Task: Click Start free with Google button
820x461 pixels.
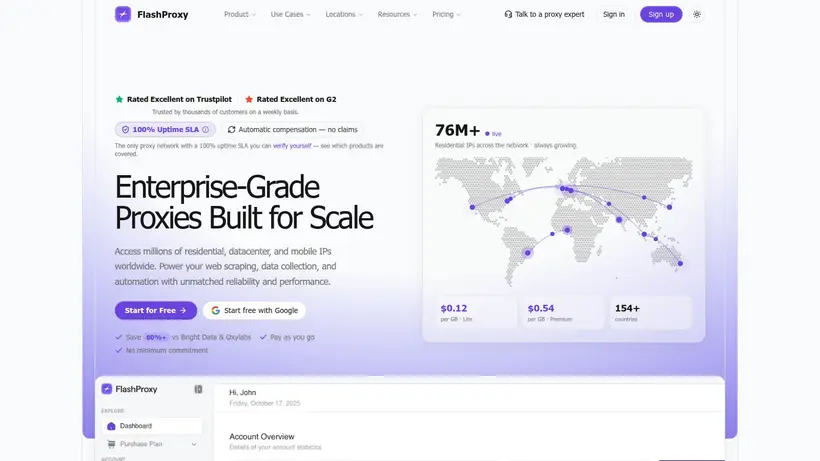Action: (254, 310)
